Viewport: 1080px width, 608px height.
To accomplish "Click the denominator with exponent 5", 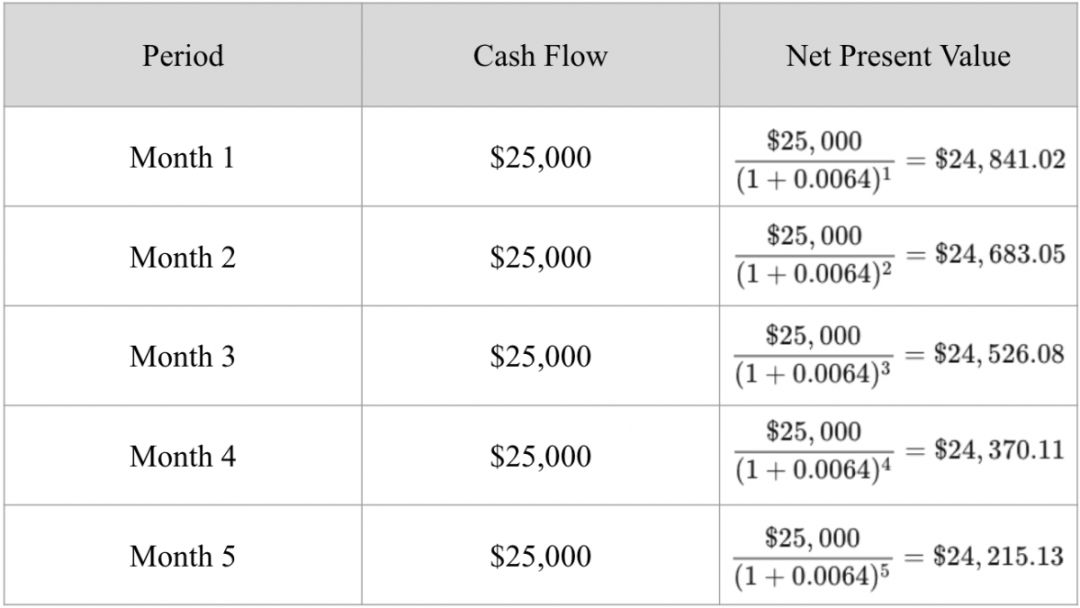I will coord(813,578).
